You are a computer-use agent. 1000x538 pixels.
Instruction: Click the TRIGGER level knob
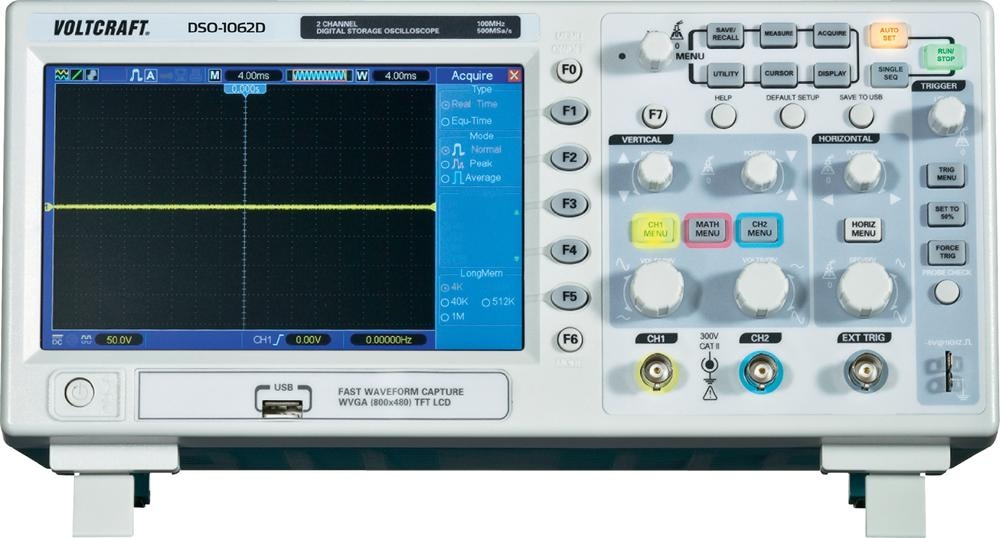tap(946, 115)
